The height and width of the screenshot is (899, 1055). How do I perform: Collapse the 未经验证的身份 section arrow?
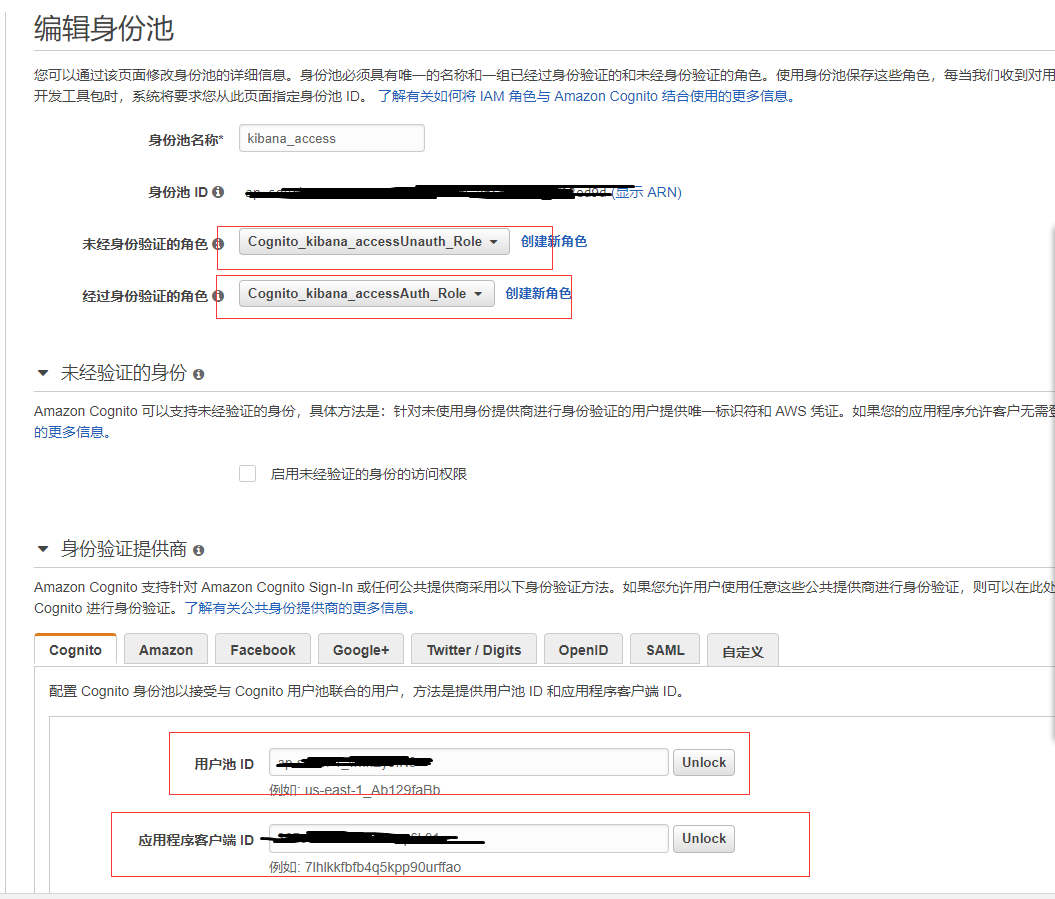coord(43,373)
